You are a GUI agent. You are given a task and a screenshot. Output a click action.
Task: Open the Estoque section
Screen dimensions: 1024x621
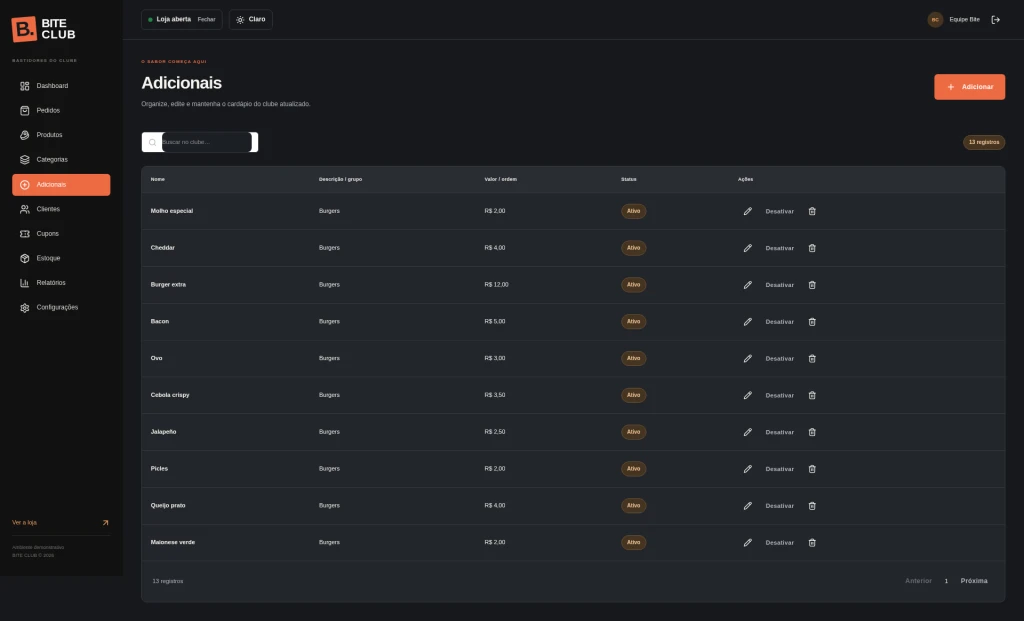pos(61,258)
